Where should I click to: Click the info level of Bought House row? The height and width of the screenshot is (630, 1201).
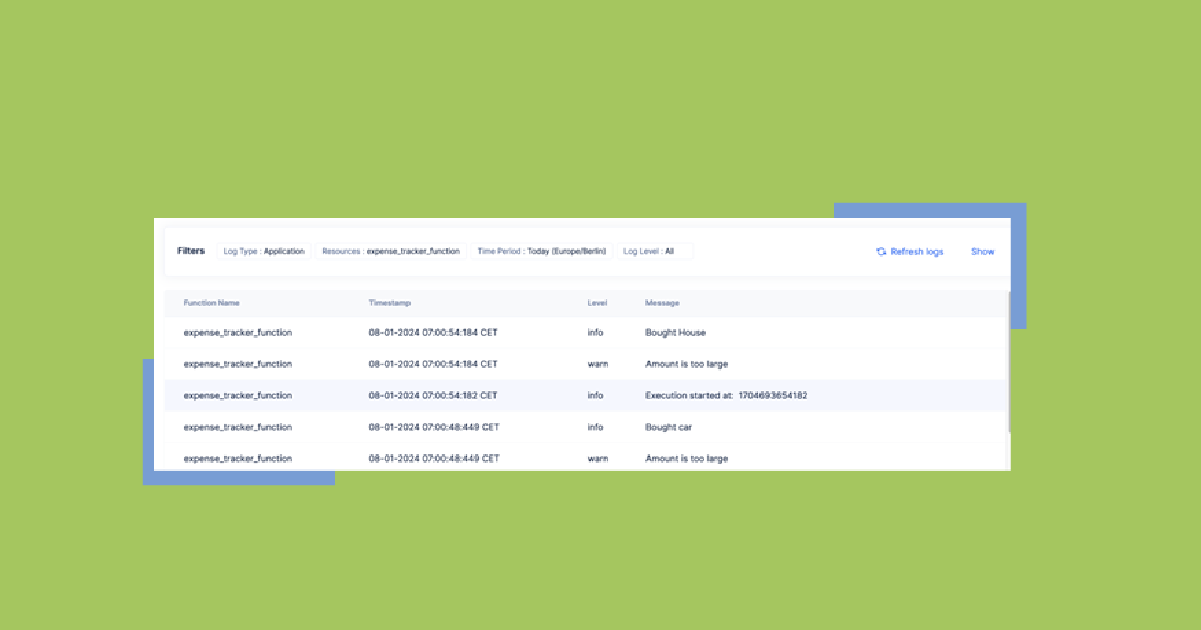click(x=595, y=332)
